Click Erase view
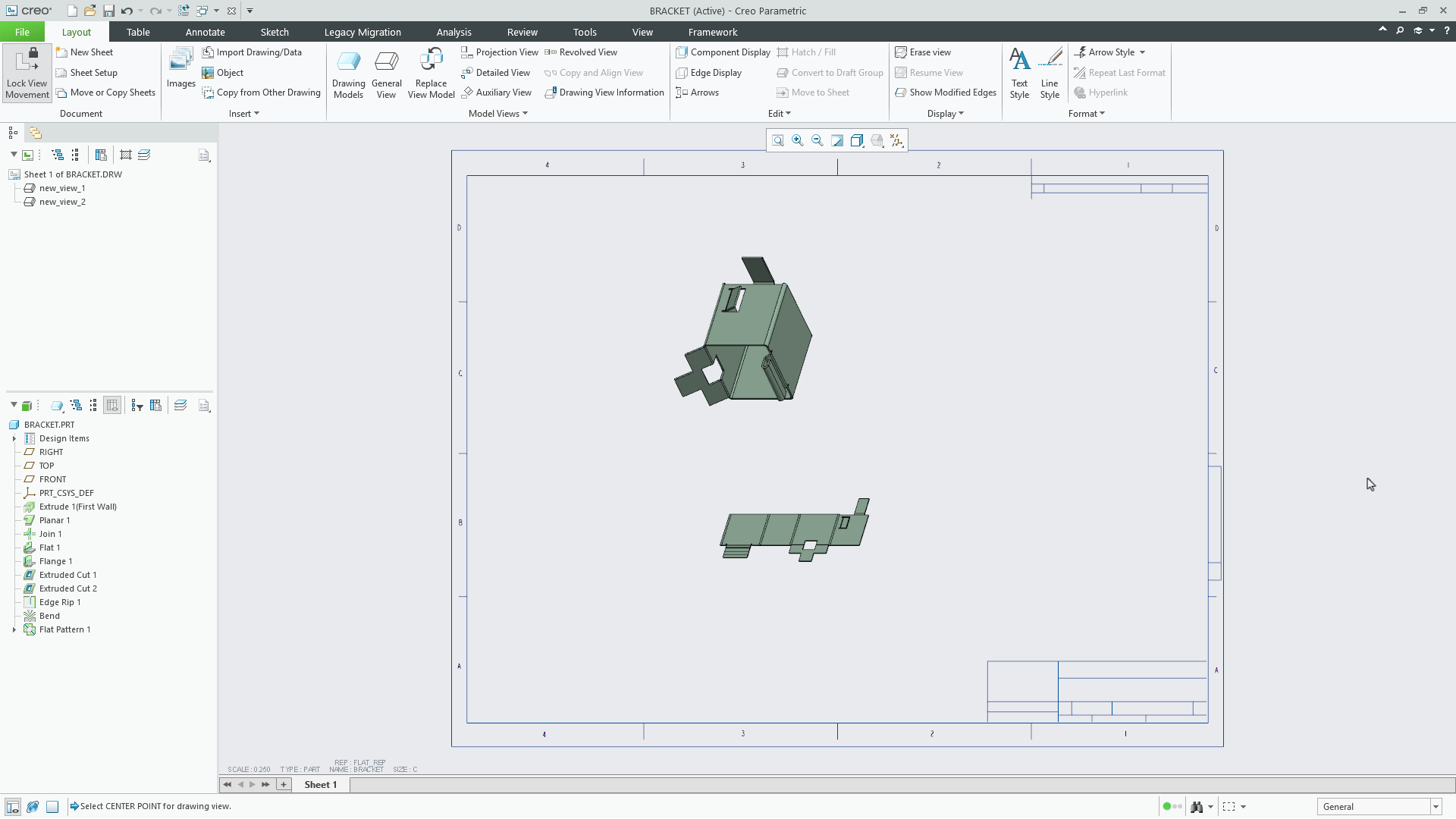 923,52
